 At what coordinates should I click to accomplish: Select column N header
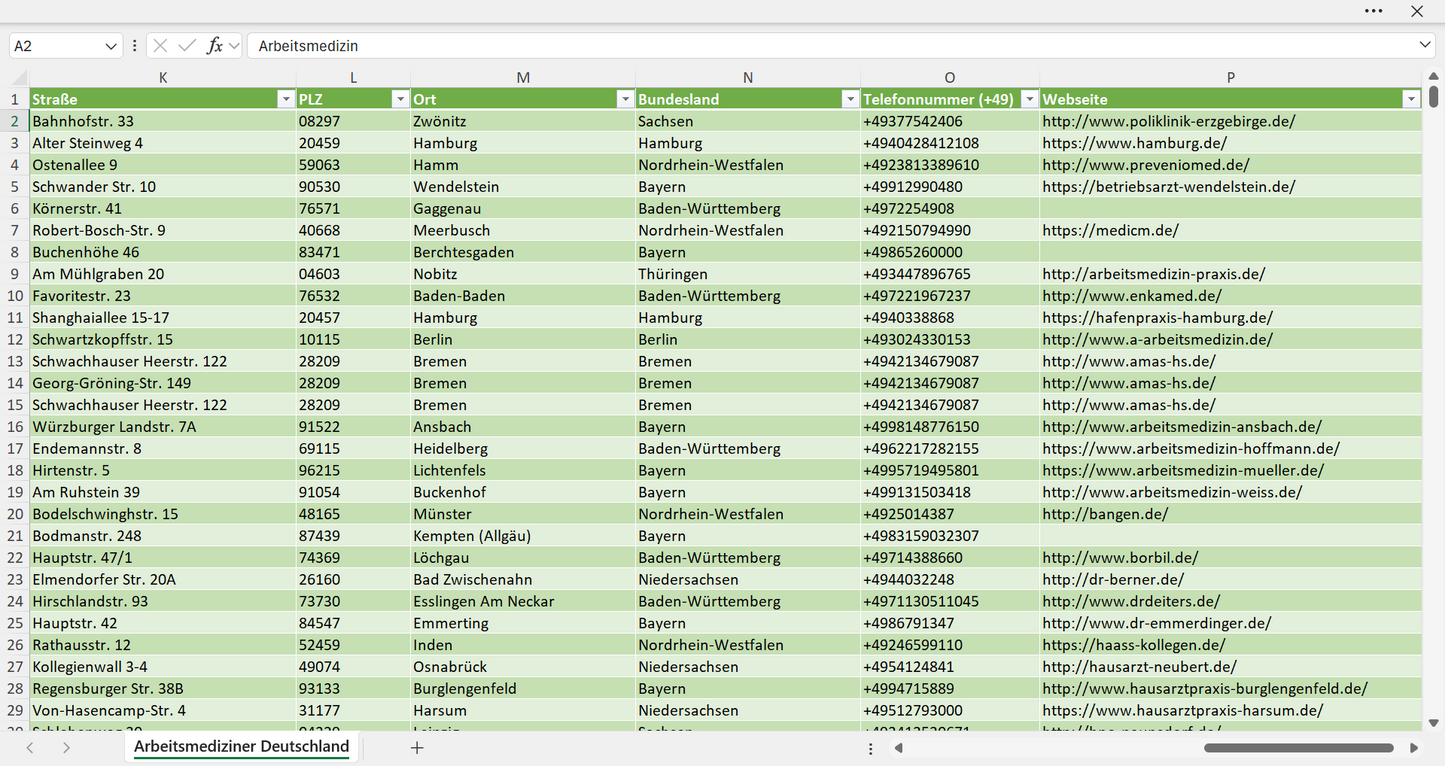(748, 77)
